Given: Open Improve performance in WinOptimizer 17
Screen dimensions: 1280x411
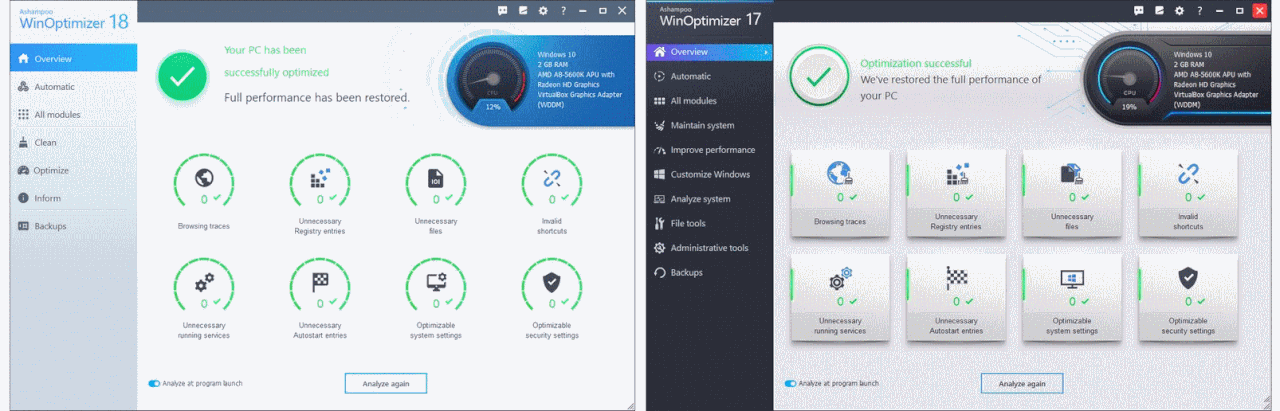Looking at the screenshot, I should (709, 150).
